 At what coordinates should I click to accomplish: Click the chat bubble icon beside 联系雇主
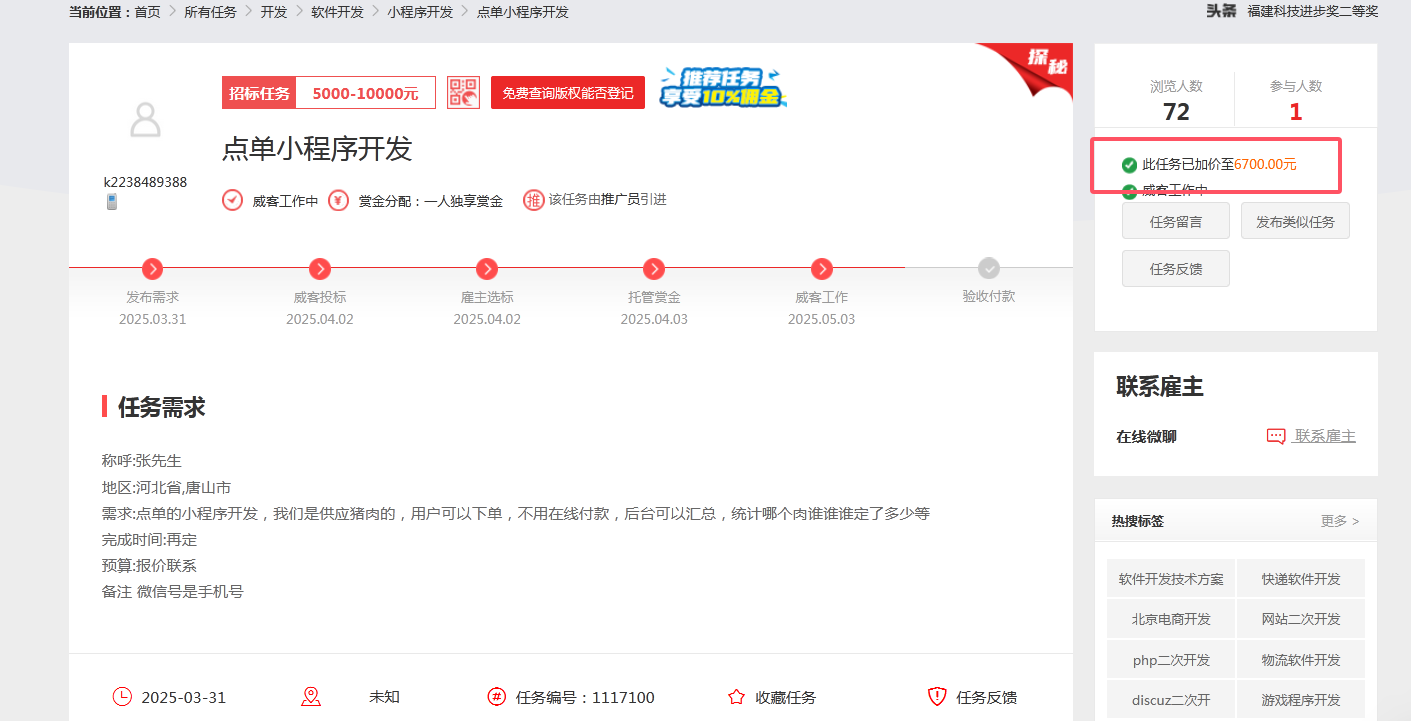point(1275,436)
